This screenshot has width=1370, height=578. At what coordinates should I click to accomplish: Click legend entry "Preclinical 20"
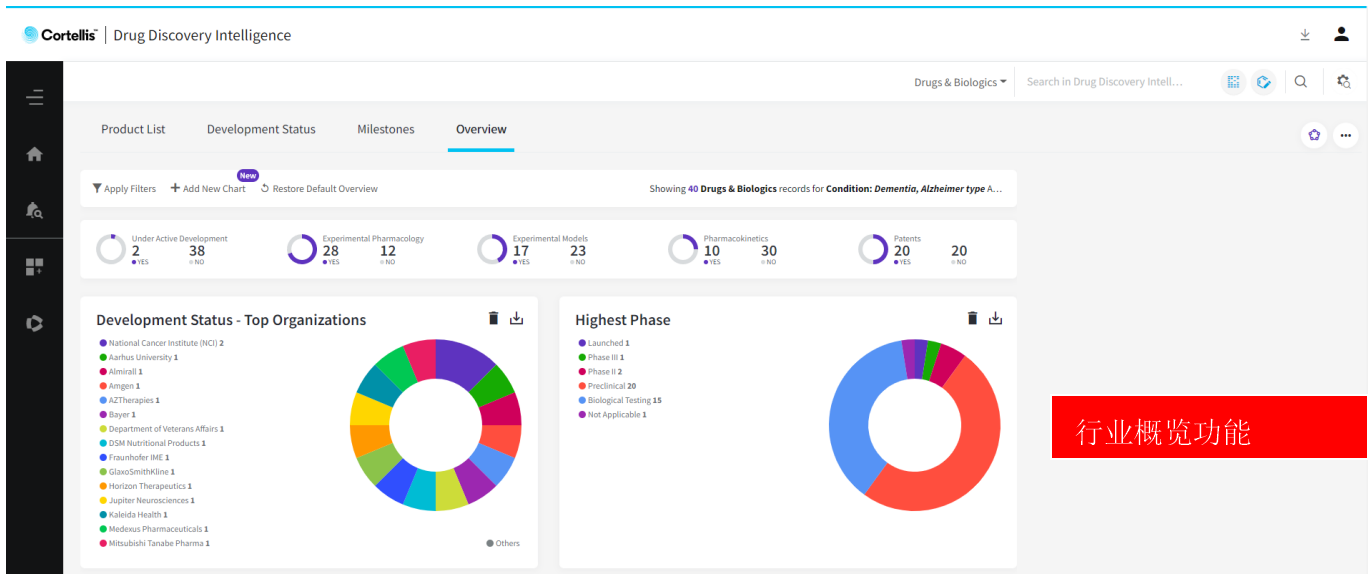[607, 386]
